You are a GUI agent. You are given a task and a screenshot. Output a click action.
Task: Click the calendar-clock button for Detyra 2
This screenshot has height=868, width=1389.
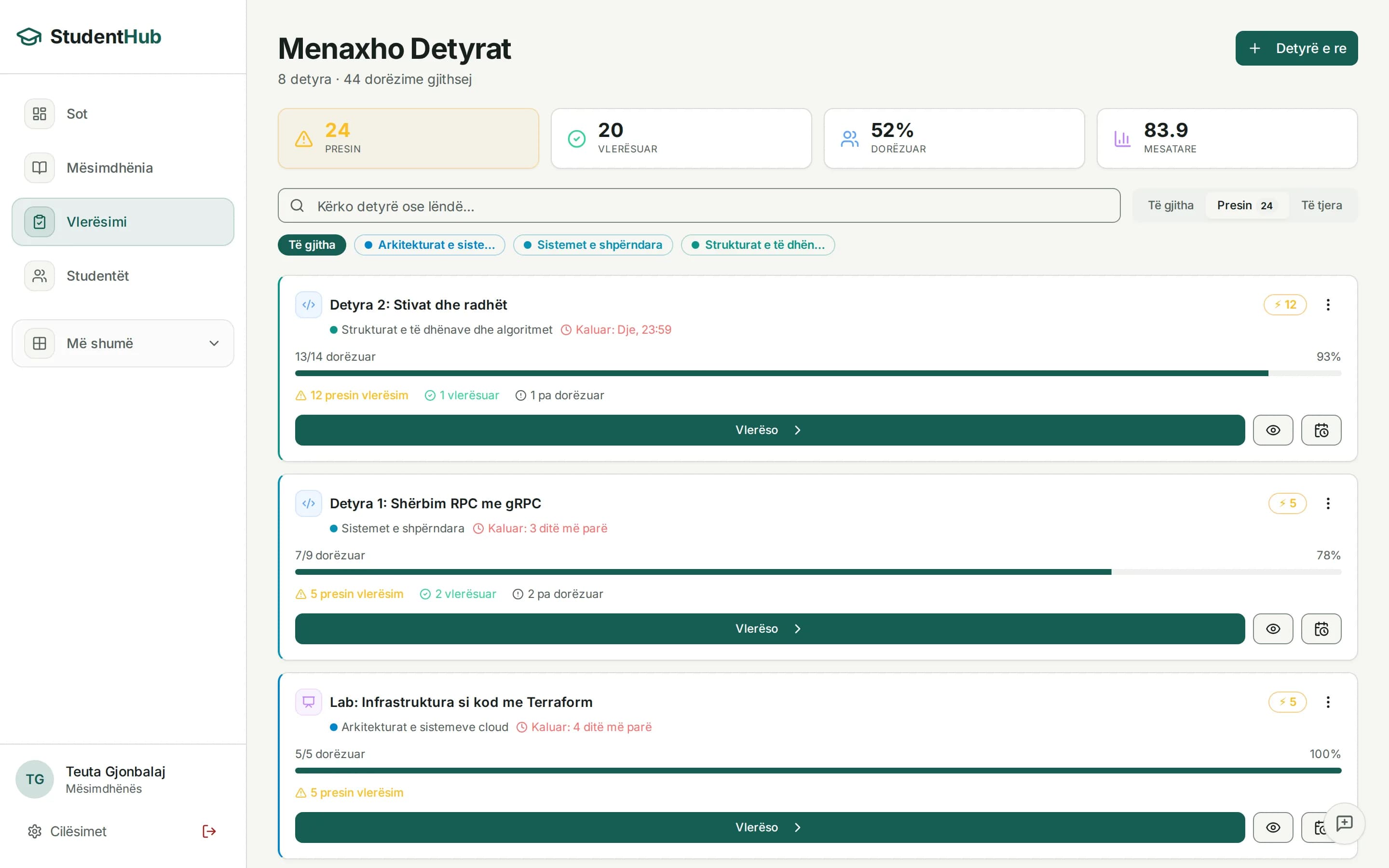1321,430
